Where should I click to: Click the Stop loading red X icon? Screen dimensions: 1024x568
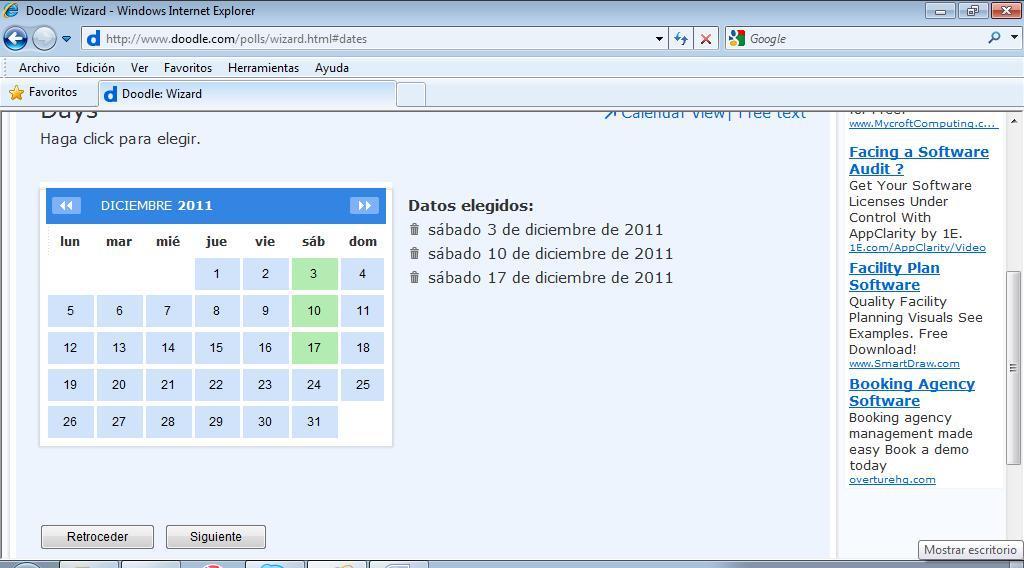click(706, 39)
